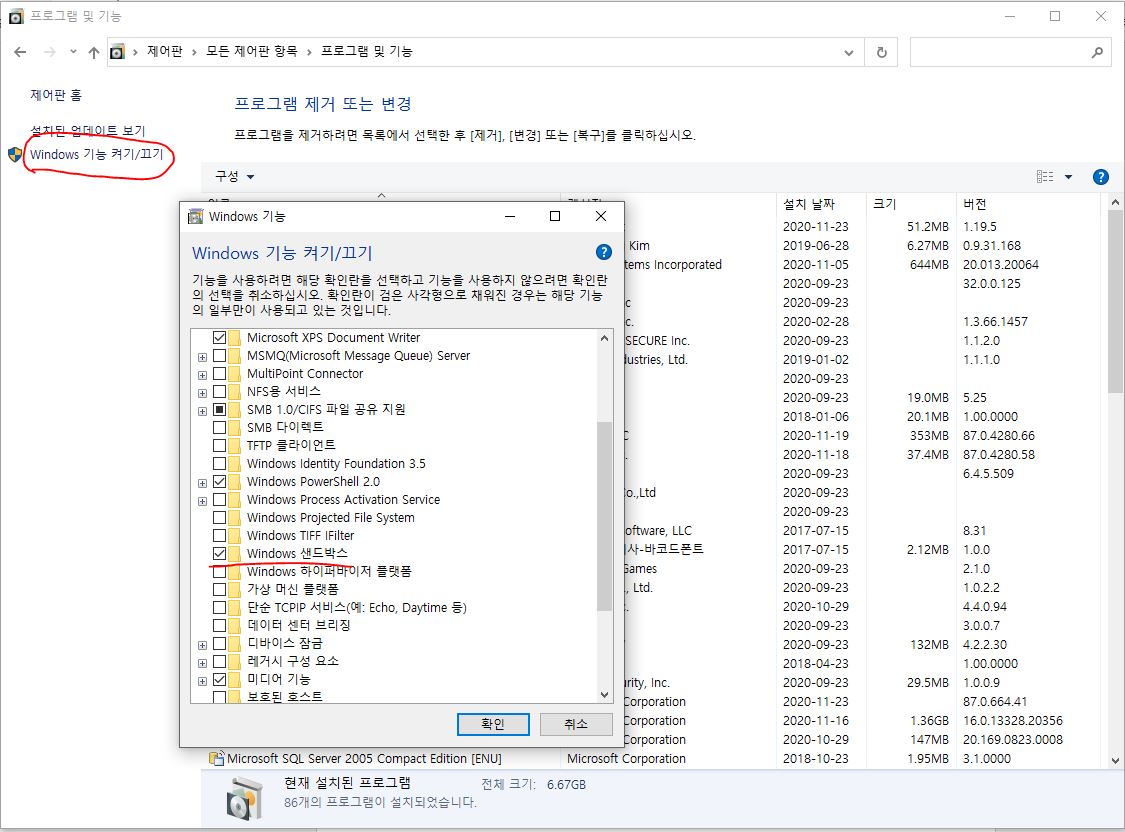Click the control panel icon in address bar
The width and height of the screenshot is (1125, 832).
(x=117, y=52)
